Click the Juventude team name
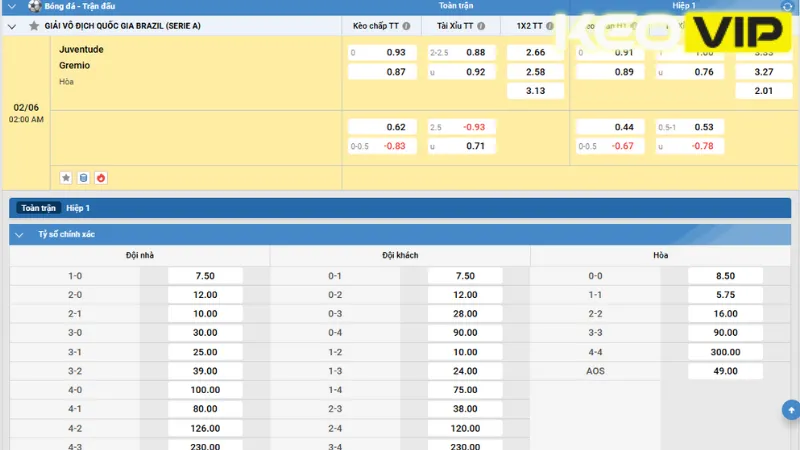The image size is (800, 450). coord(80,49)
